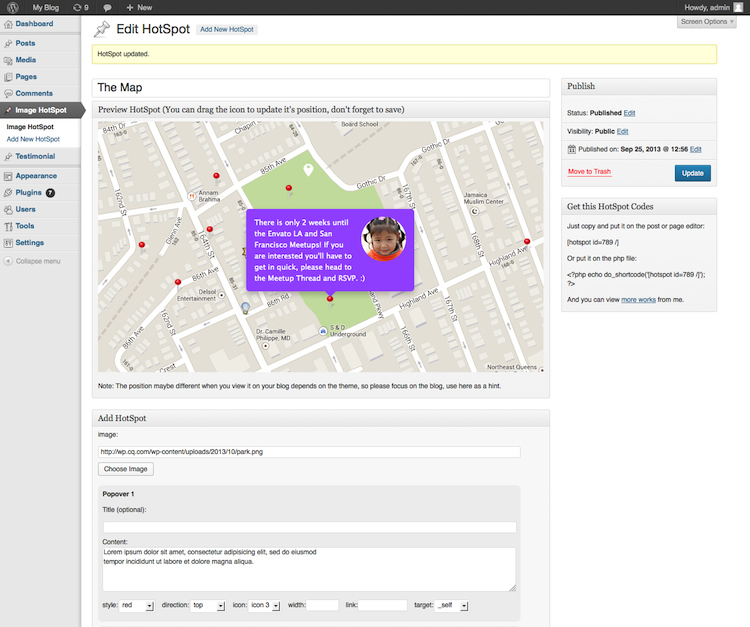
Task: Open the target dropdown set to _self
Action: tap(451, 605)
